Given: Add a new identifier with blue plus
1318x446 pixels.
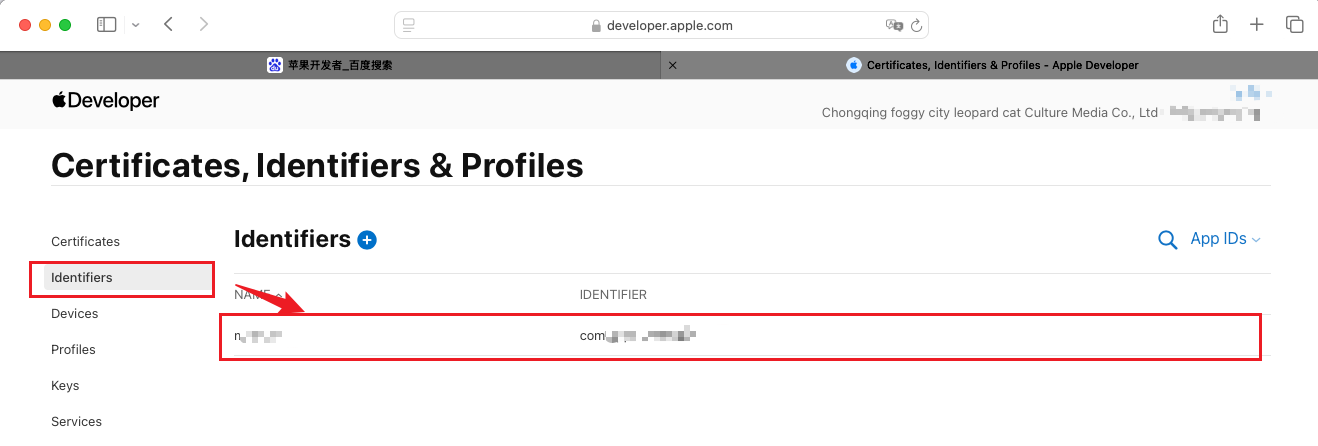Looking at the screenshot, I should [367, 240].
